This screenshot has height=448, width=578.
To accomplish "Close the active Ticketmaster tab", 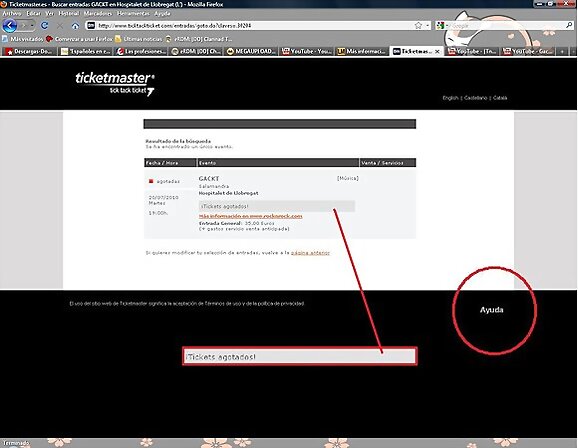I will tap(437, 52).
